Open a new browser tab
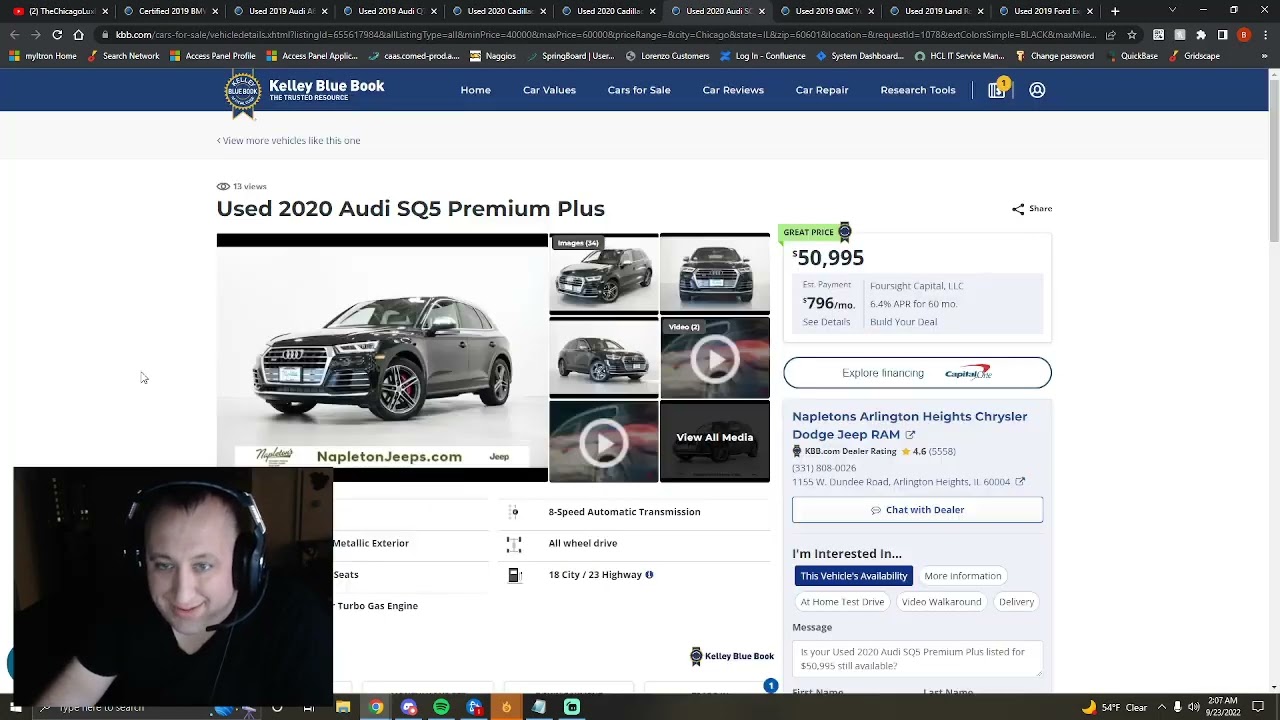This screenshot has width=1280, height=720. (x=1115, y=11)
